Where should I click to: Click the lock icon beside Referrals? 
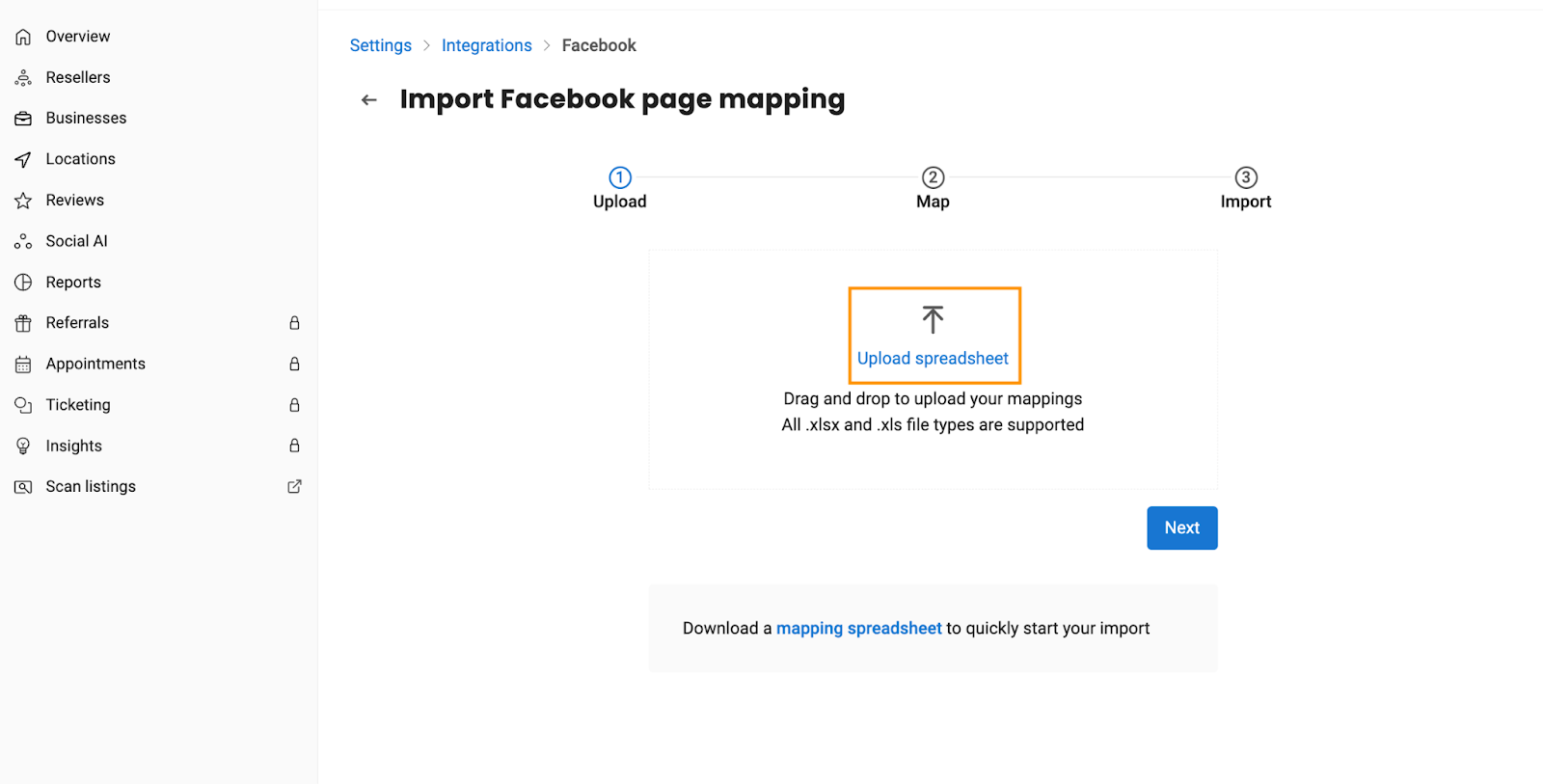tap(295, 323)
